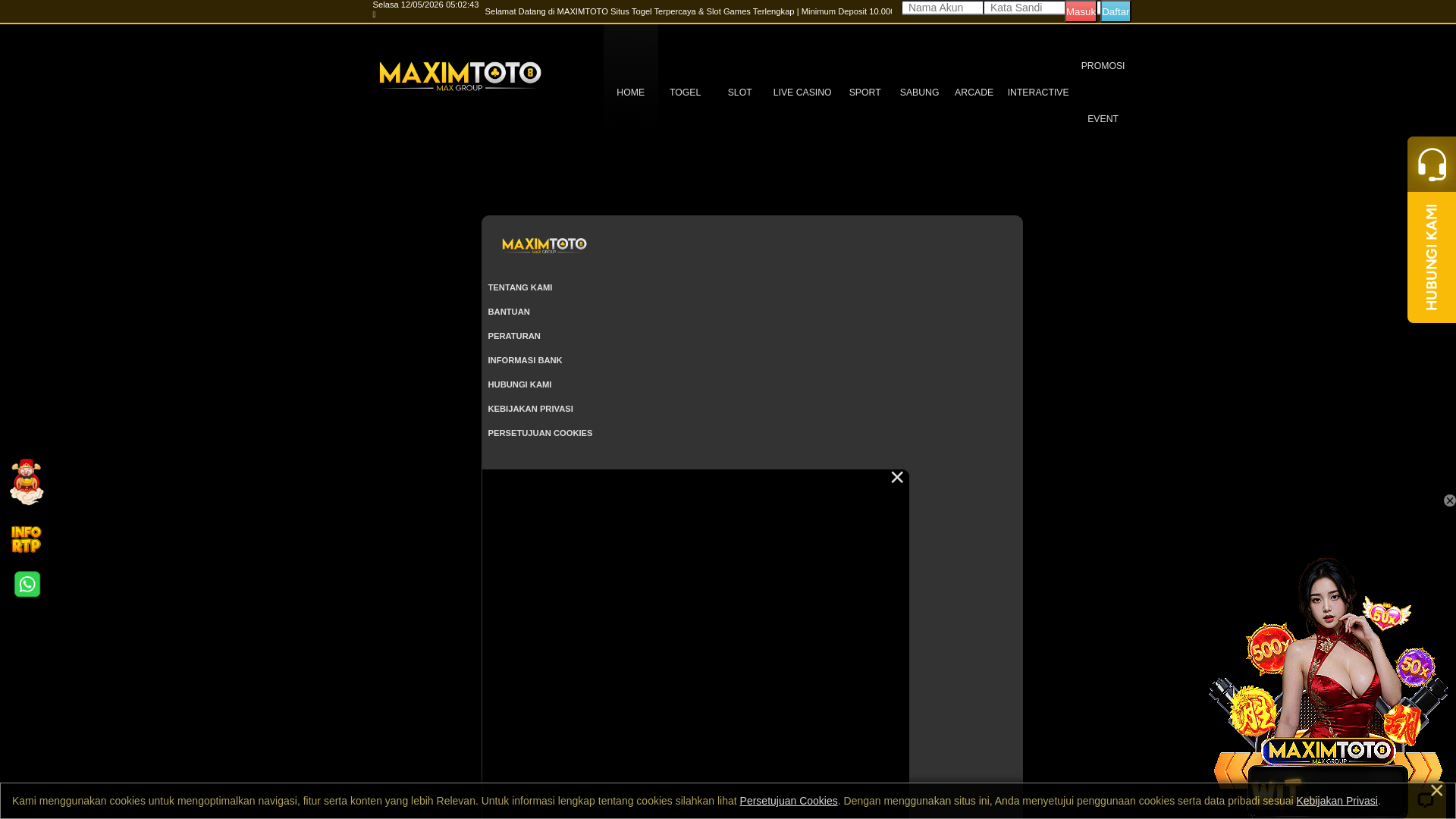Close the black popup panel
Viewport: 1456px width, 819px height.
point(897,478)
